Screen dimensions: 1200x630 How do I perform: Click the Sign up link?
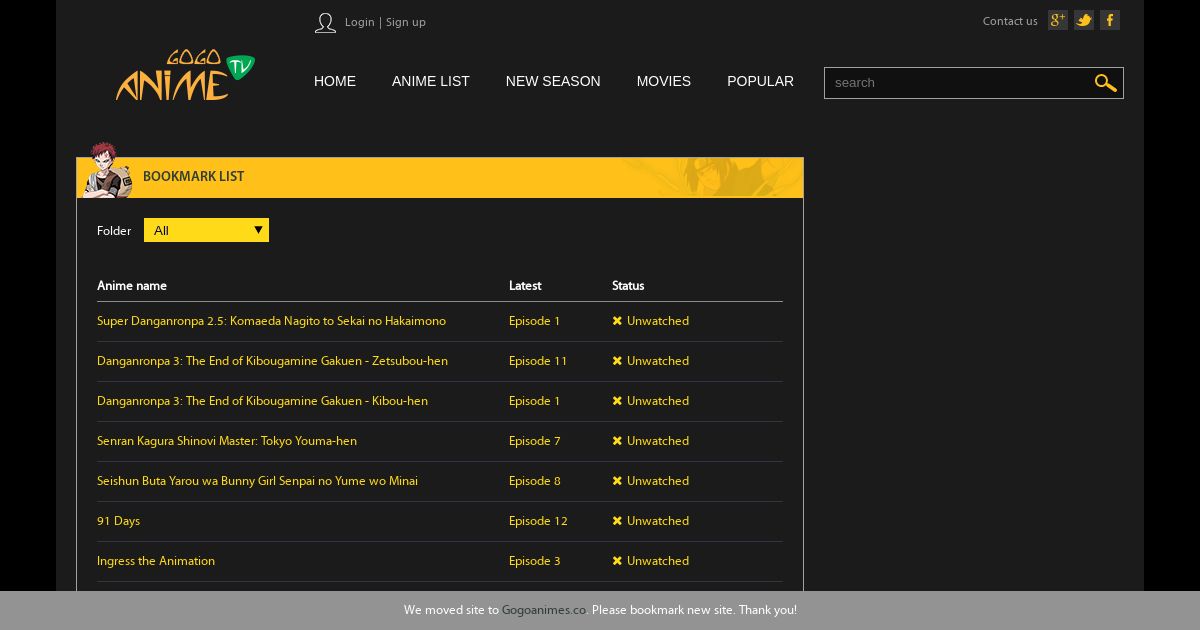pyautogui.click(x=406, y=22)
